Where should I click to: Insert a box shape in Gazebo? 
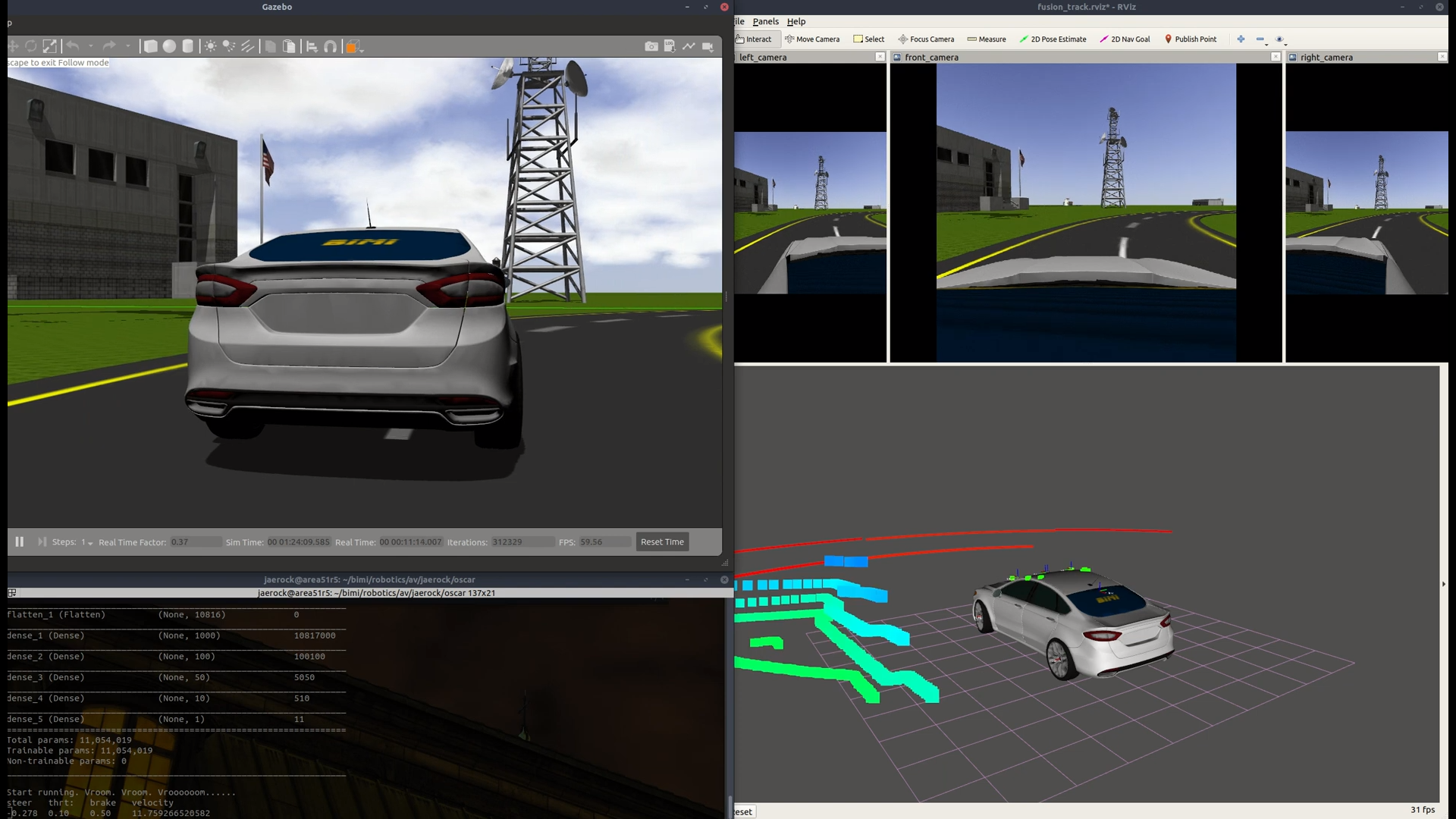coord(150,46)
